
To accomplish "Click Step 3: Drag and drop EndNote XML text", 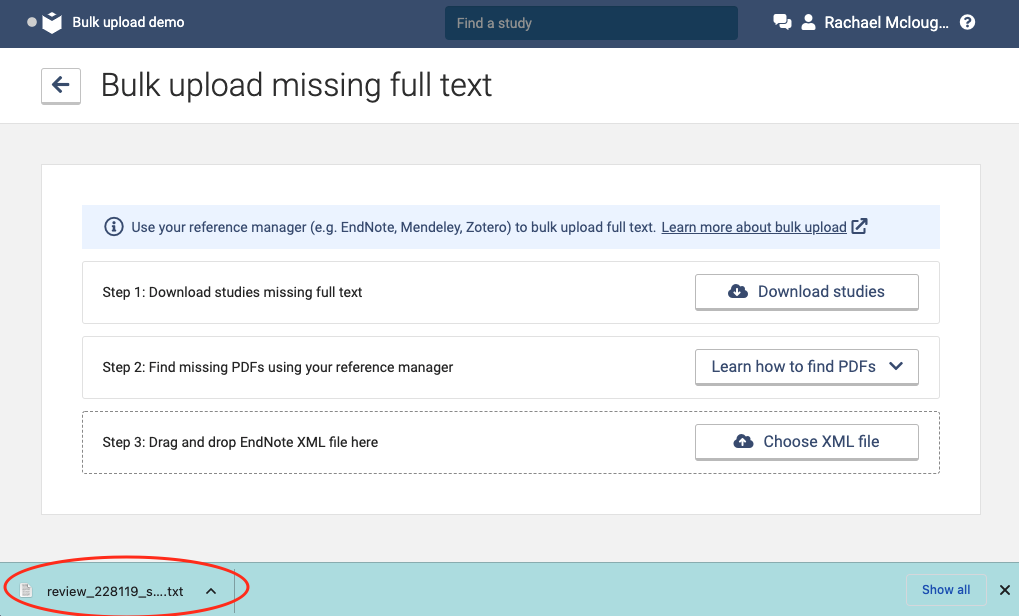I will click(x=240, y=443).
